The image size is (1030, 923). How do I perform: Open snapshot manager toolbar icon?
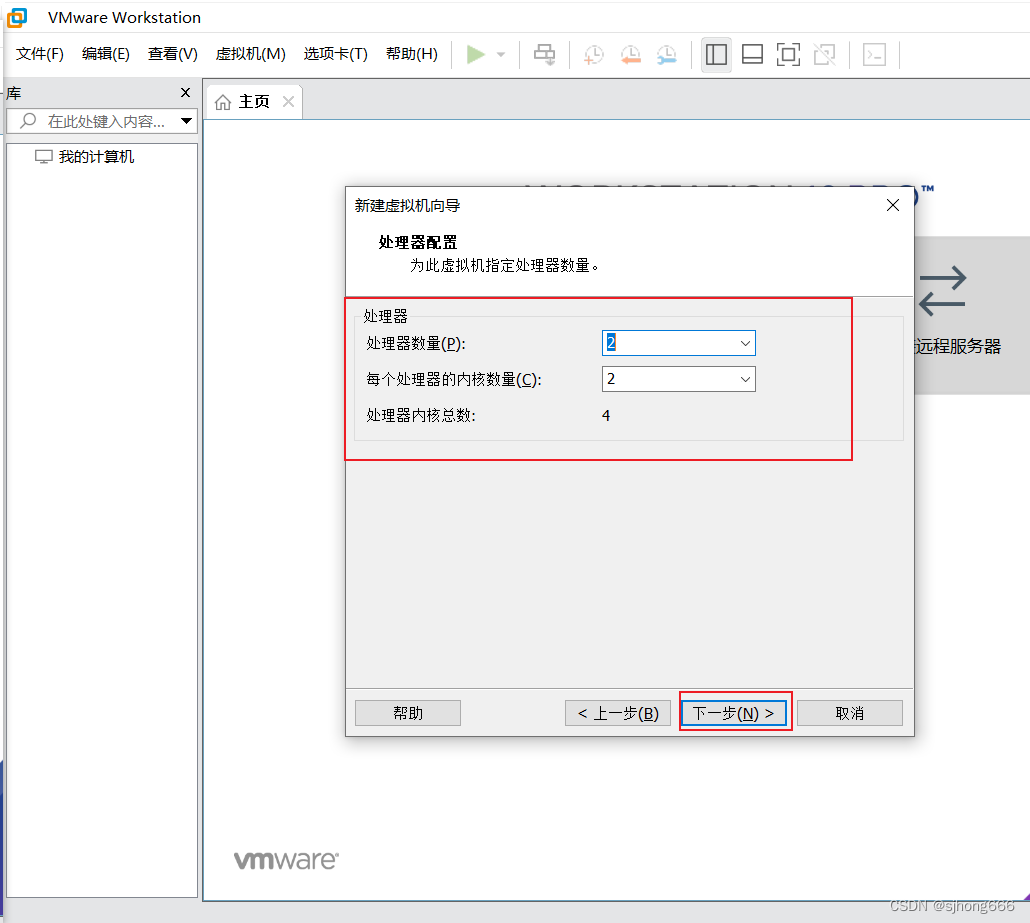(x=667, y=55)
